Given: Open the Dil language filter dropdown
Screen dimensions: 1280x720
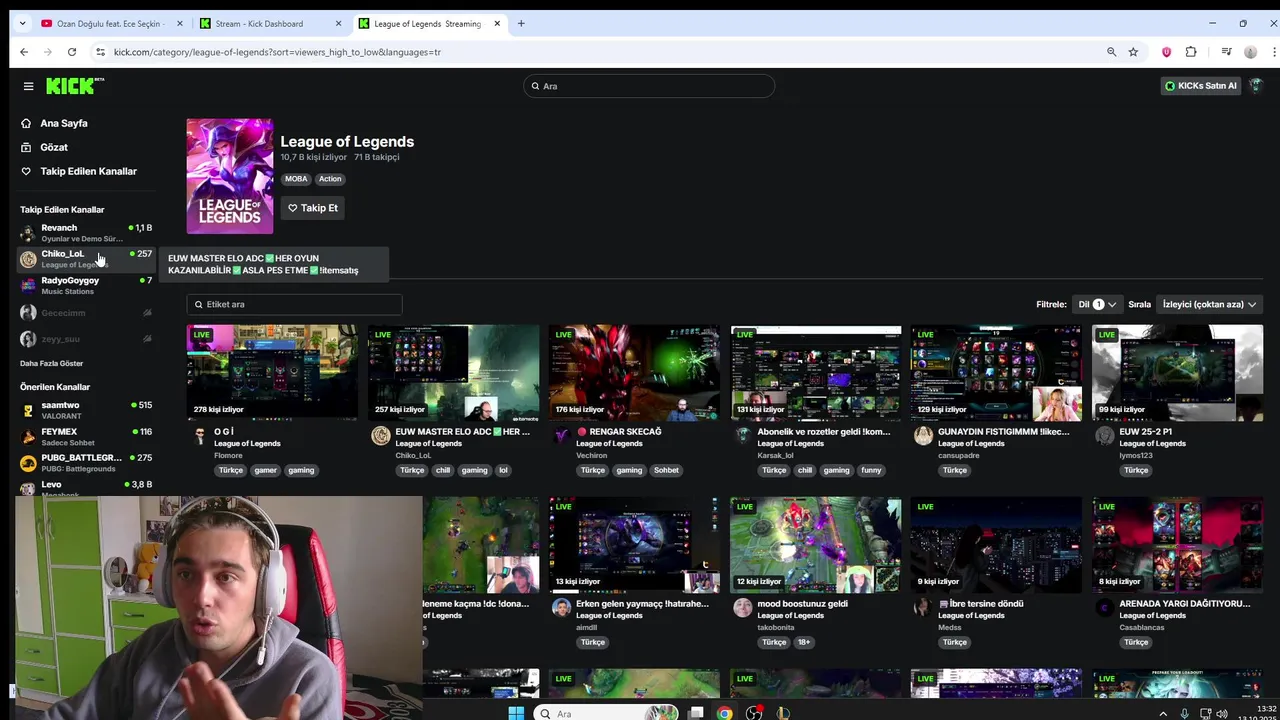Looking at the screenshot, I should [1096, 304].
